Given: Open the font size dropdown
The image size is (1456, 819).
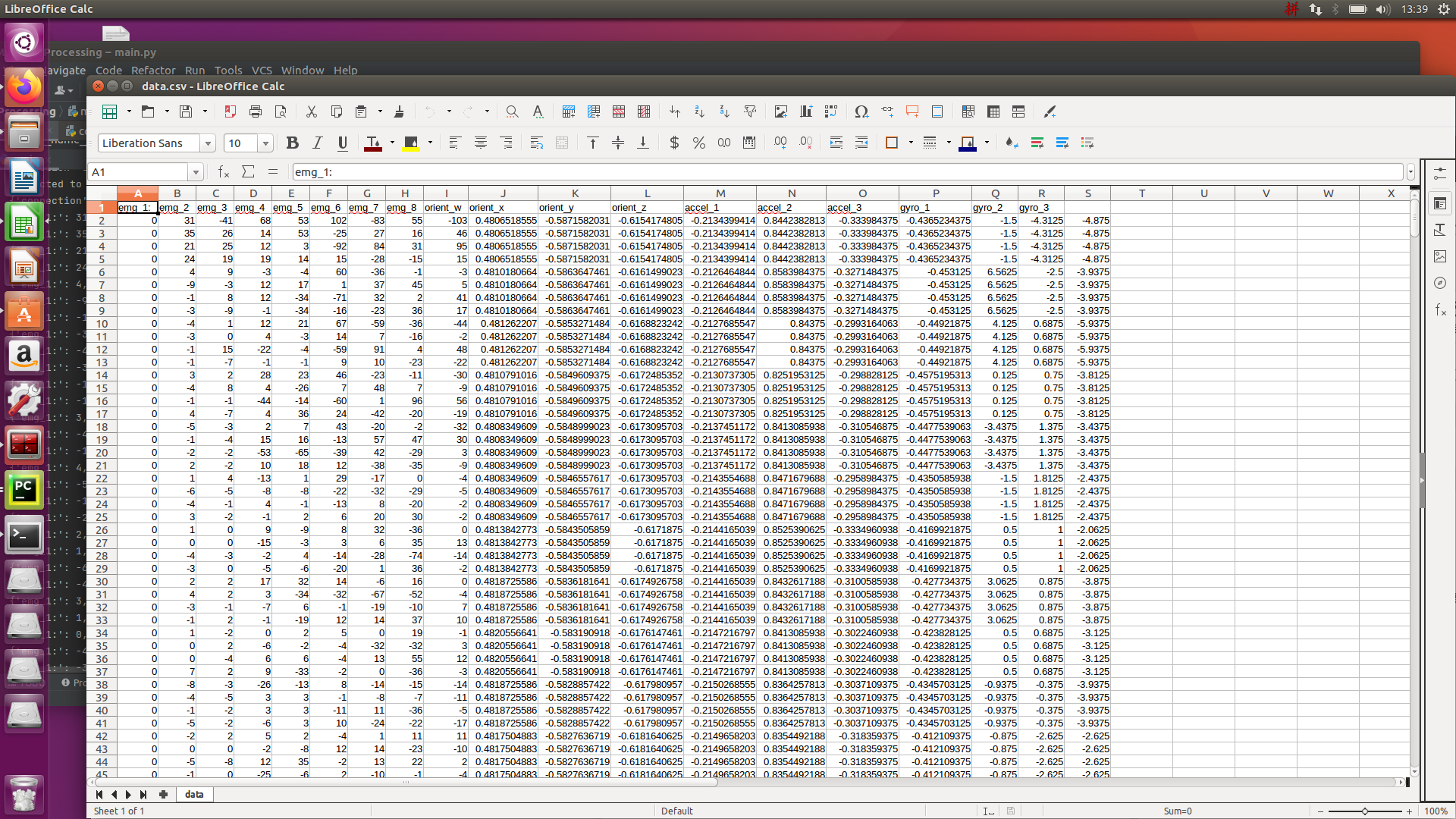Looking at the screenshot, I should pos(265,143).
